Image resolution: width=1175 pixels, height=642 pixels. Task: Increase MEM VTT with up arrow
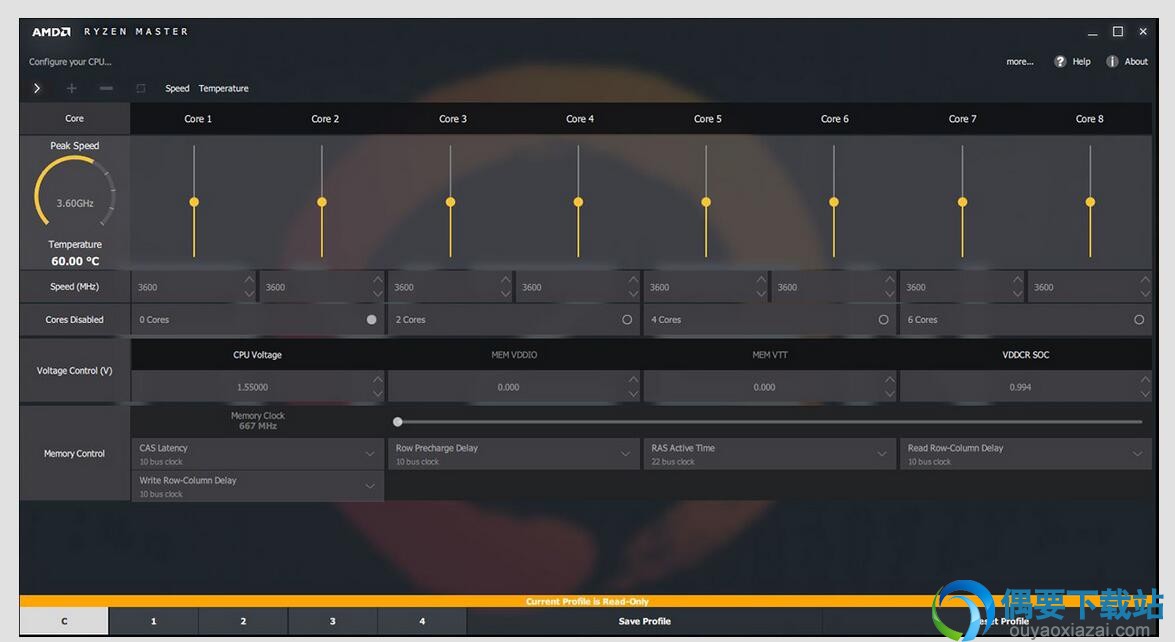(x=889, y=380)
